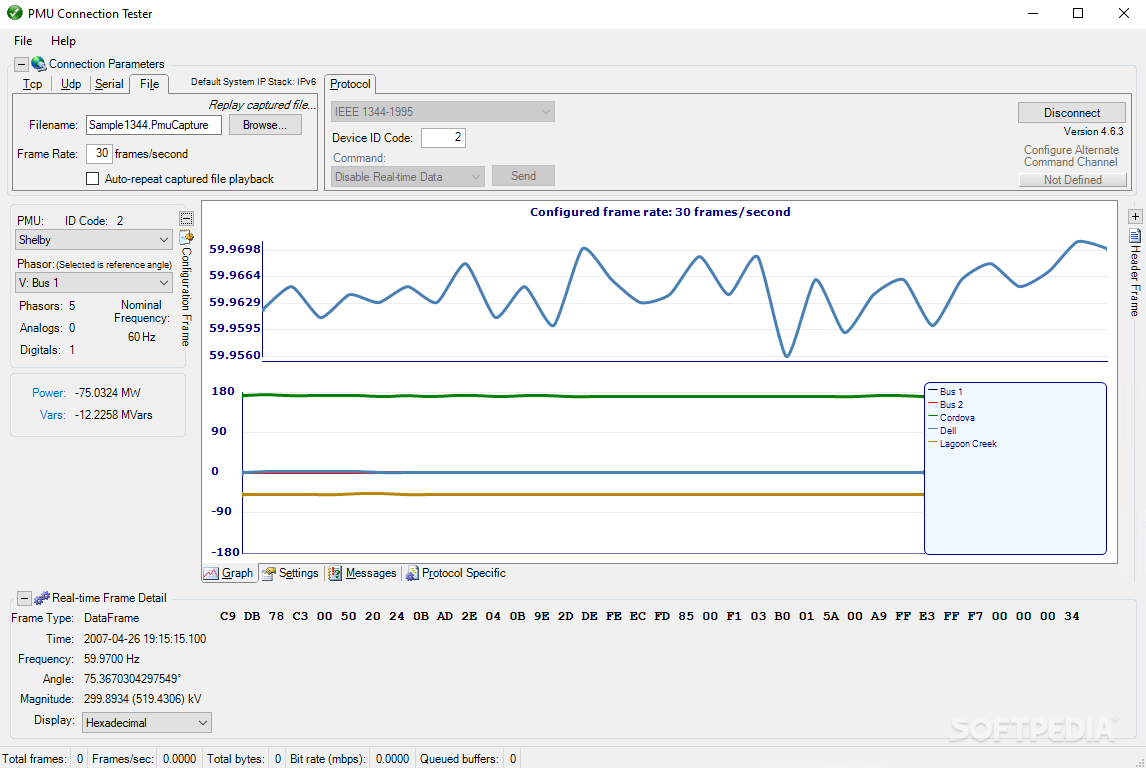Viewport: 1146px width, 768px height.
Task: Click the Real-time Frame Detail gears icon
Action: [x=42, y=598]
